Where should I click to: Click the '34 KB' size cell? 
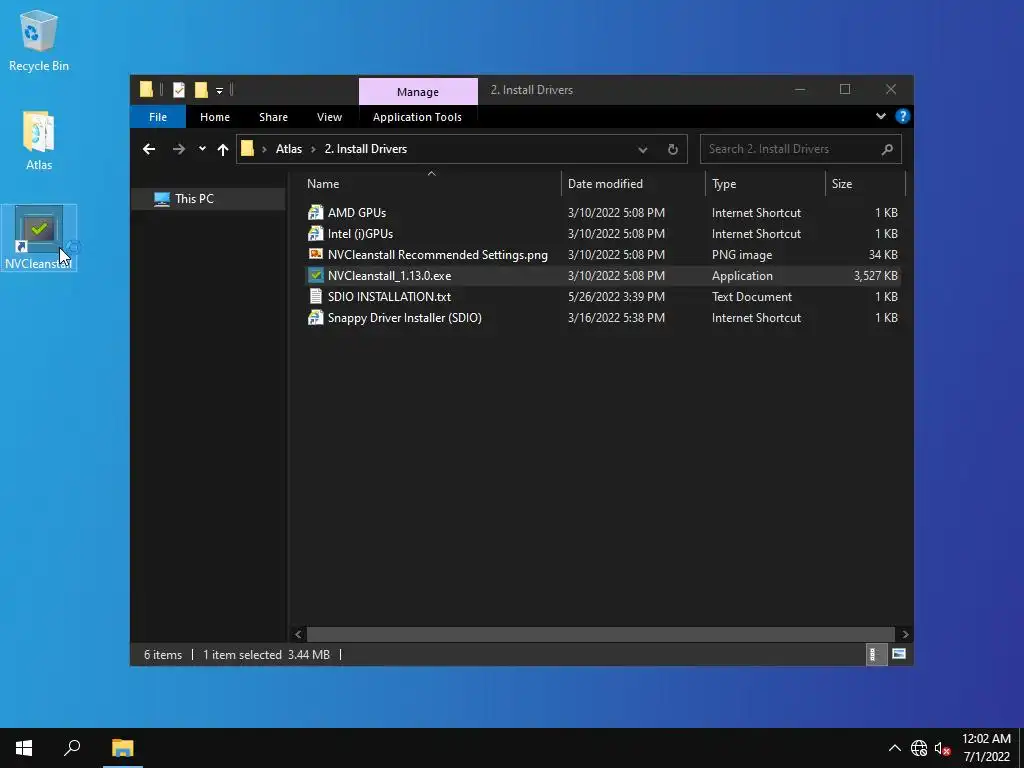coord(883,255)
